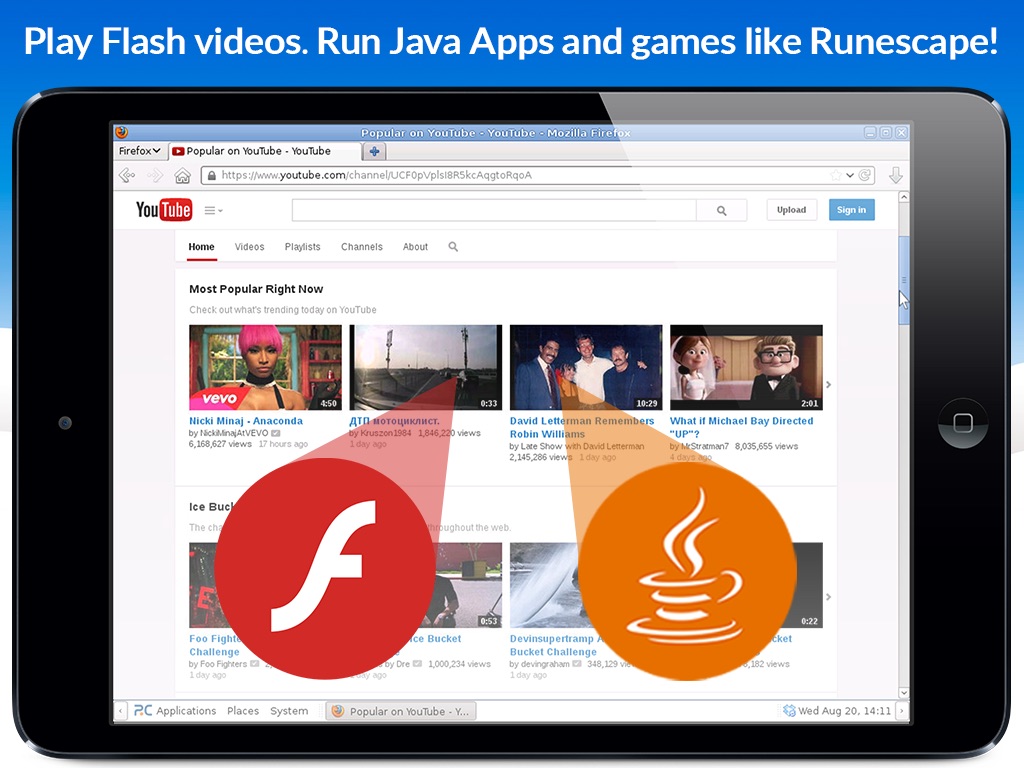Click the Sign in button
The image size is (1024, 768).
[852, 210]
